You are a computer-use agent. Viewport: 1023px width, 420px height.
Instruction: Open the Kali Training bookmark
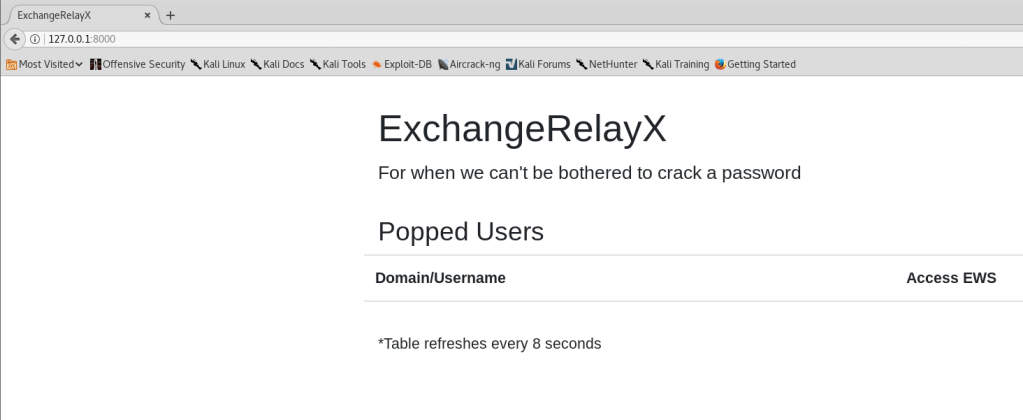coord(676,64)
